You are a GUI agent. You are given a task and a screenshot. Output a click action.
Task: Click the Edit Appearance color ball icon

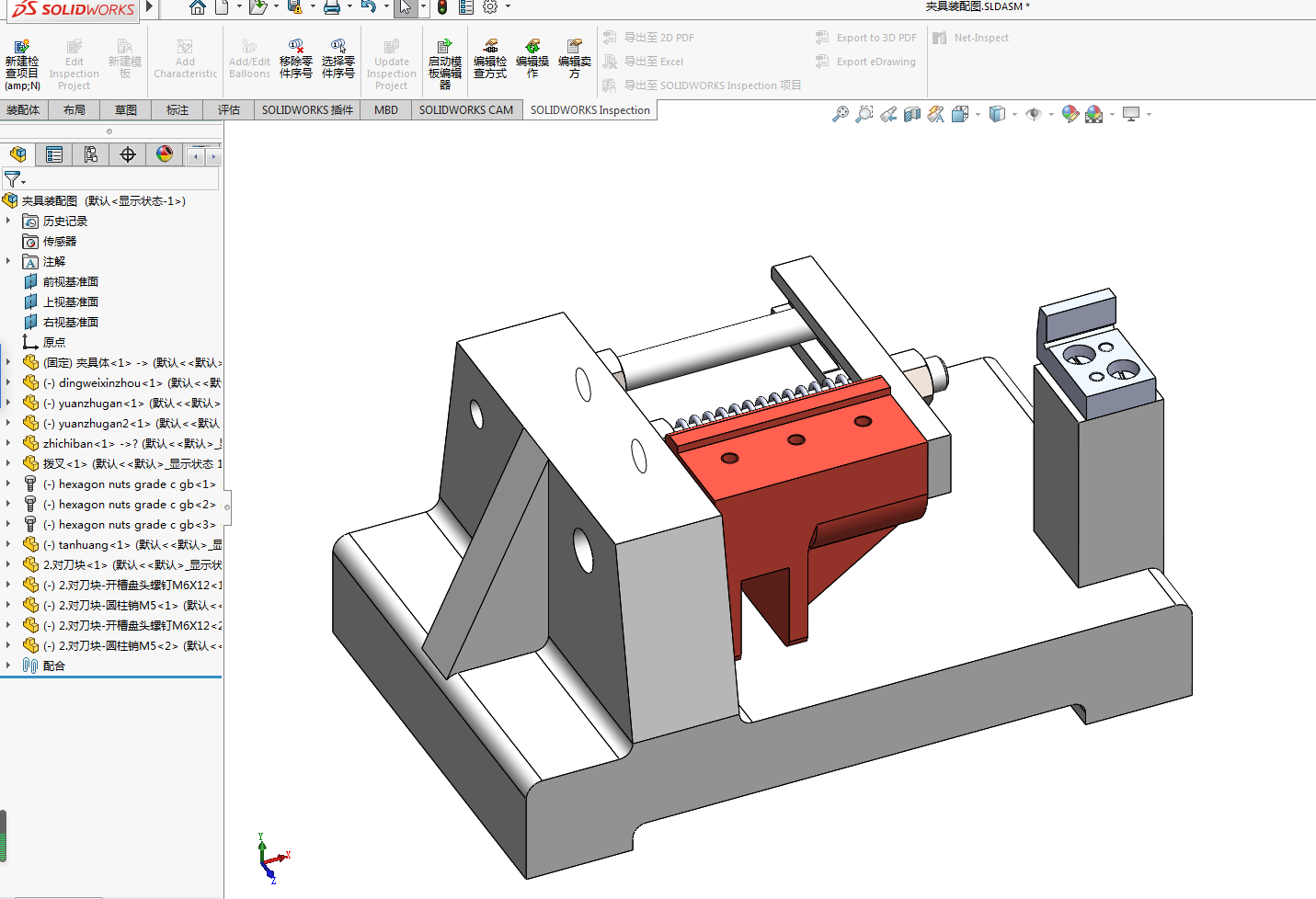pyautogui.click(x=1070, y=114)
